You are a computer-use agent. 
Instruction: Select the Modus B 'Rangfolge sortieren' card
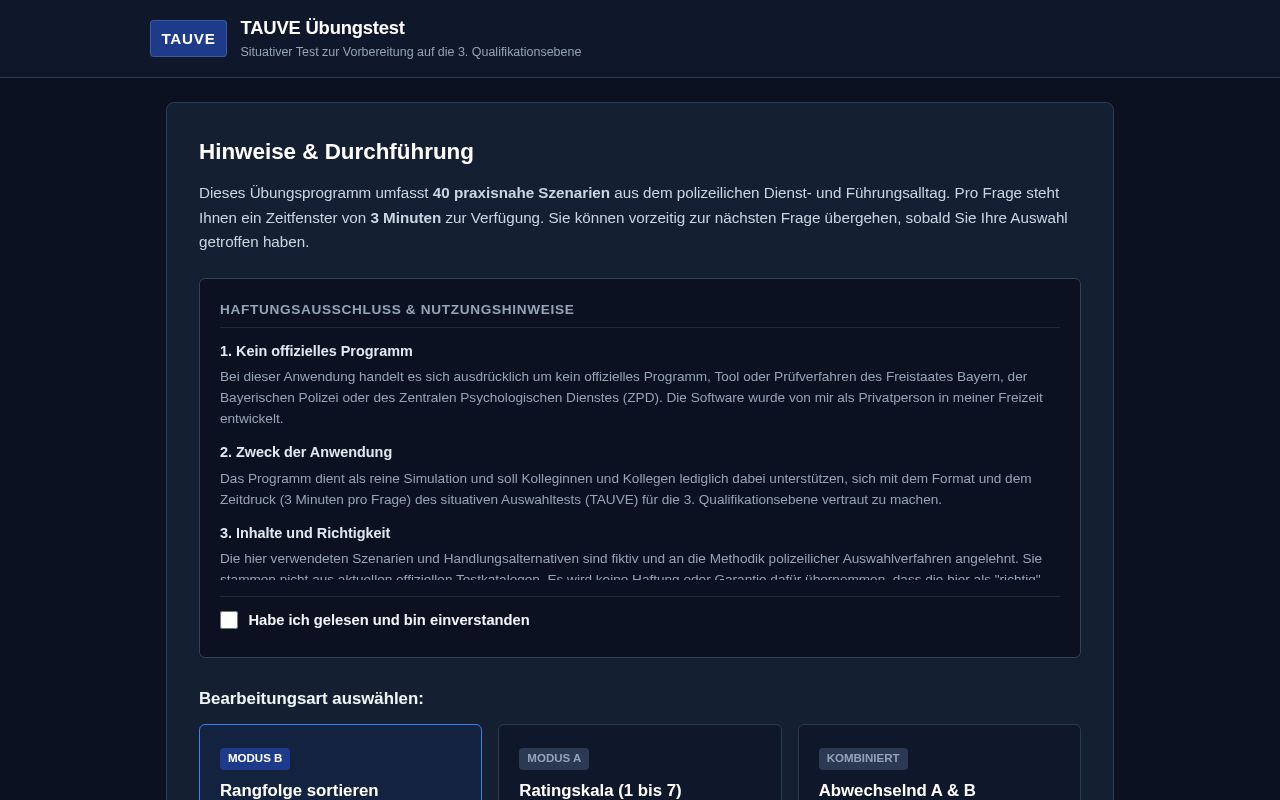340,762
